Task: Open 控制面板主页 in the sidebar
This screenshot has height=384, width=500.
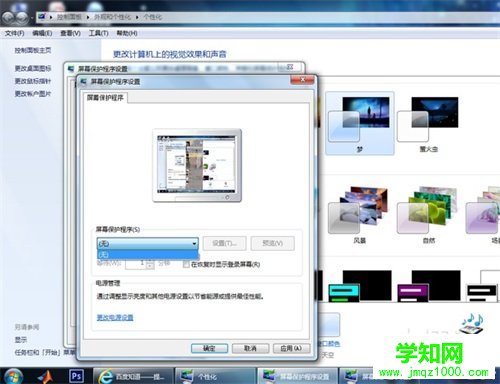Action: pos(33,50)
